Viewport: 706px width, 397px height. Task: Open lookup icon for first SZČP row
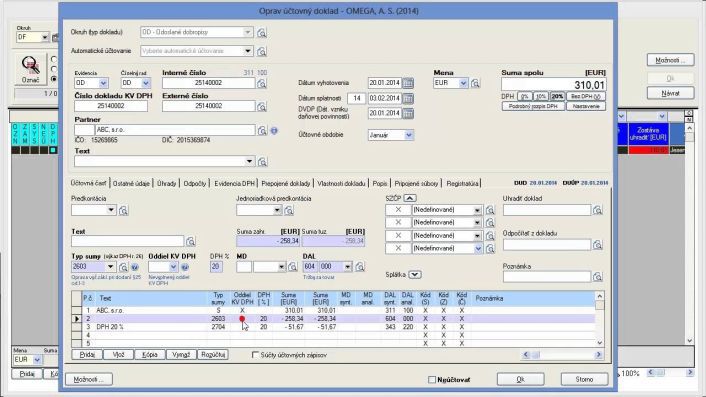coord(490,210)
